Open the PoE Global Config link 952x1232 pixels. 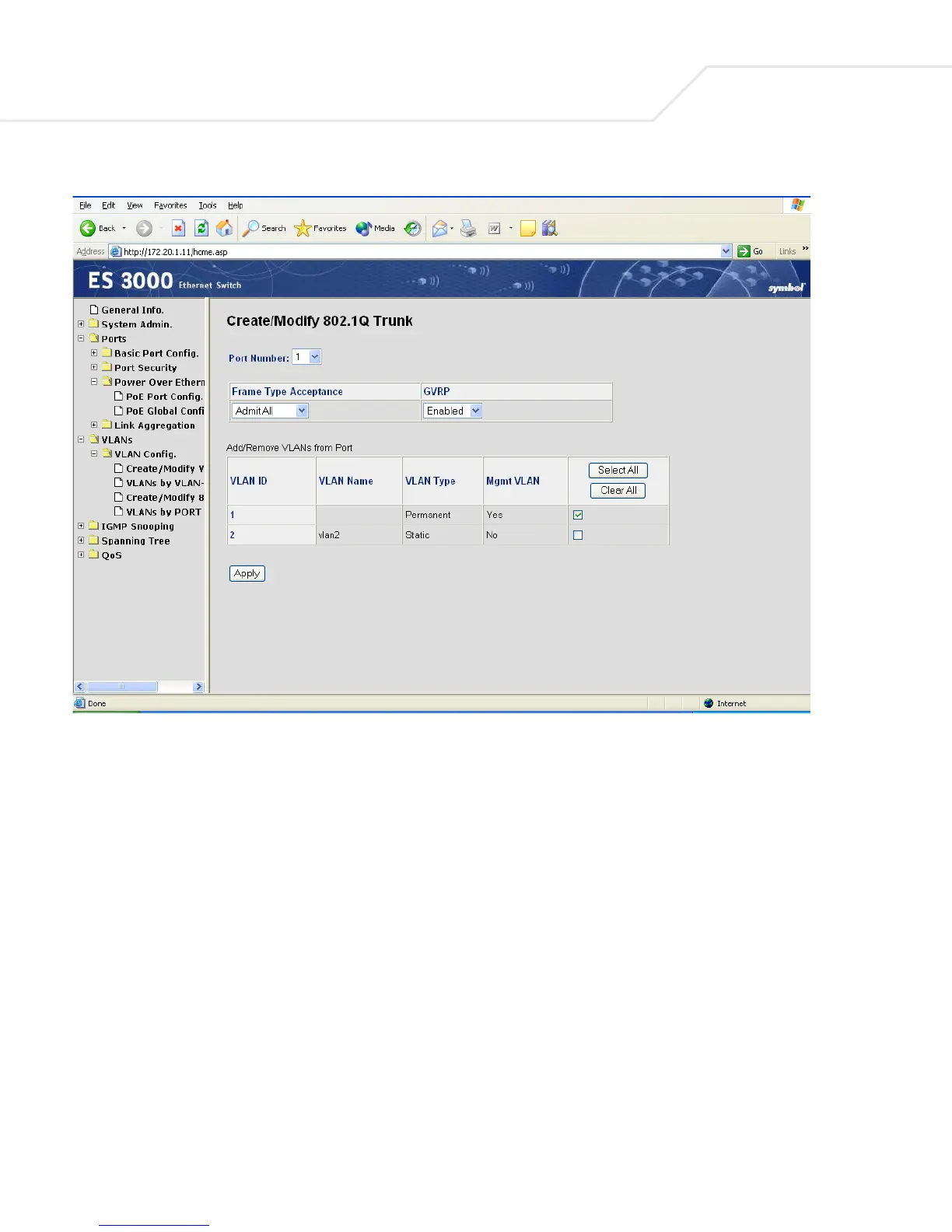165,411
